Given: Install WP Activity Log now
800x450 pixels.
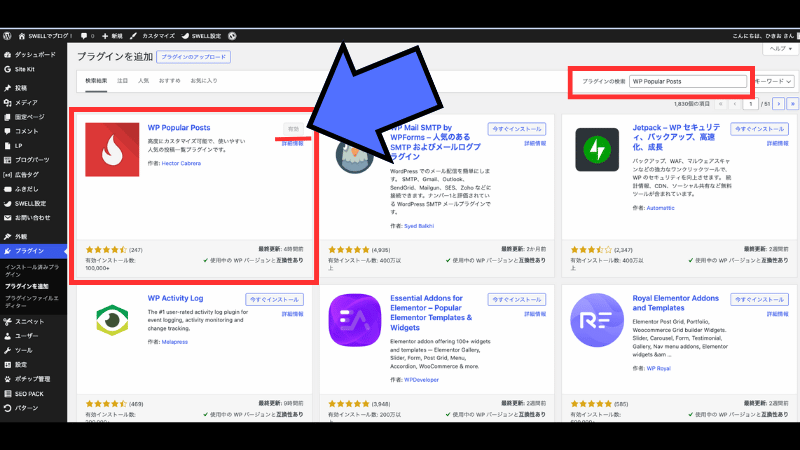Looking at the screenshot, I should click(x=274, y=299).
